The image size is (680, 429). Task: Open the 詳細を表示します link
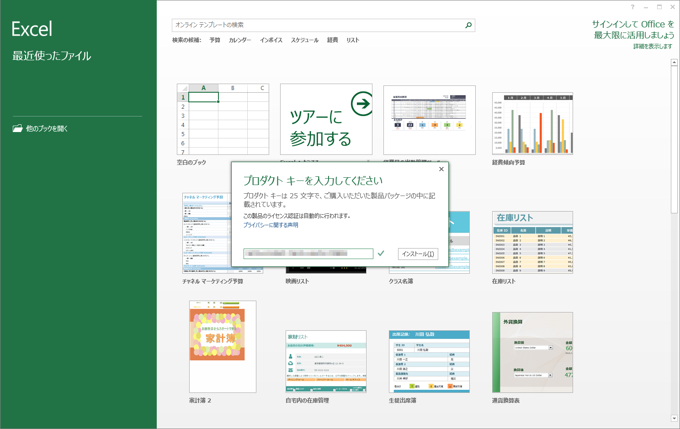tap(653, 46)
